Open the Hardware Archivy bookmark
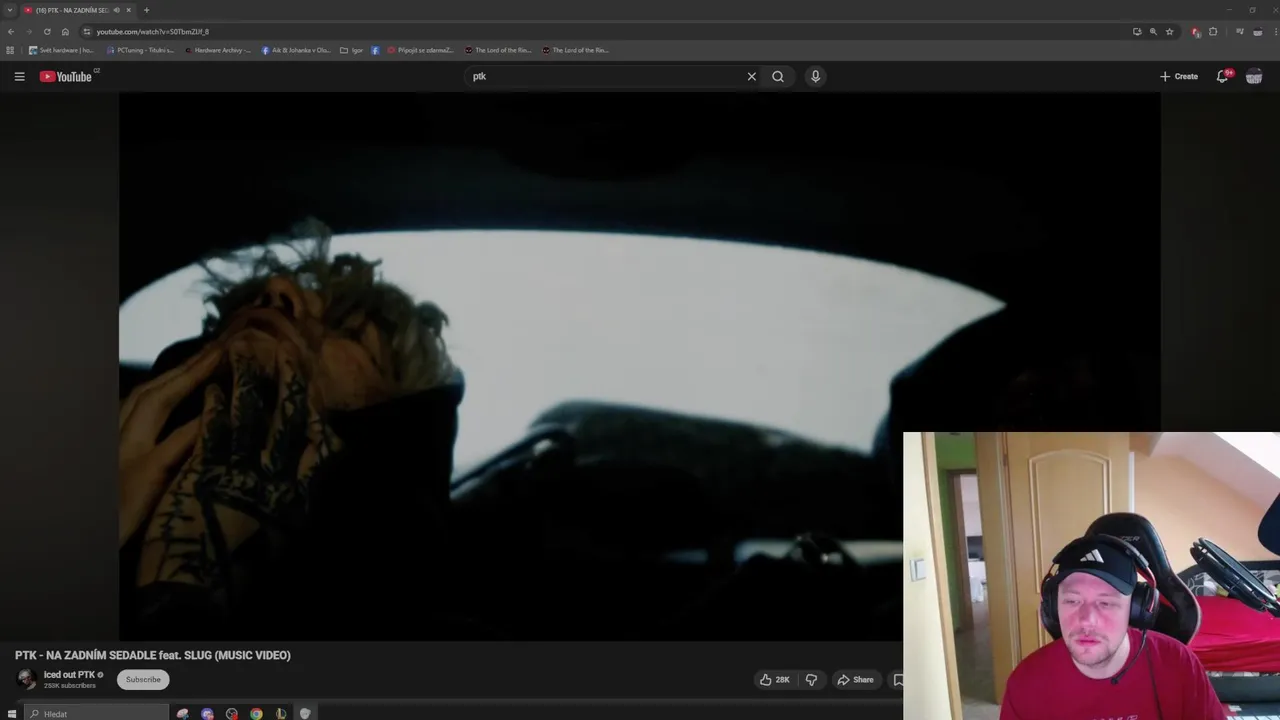The image size is (1280, 720). tap(217, 50)
